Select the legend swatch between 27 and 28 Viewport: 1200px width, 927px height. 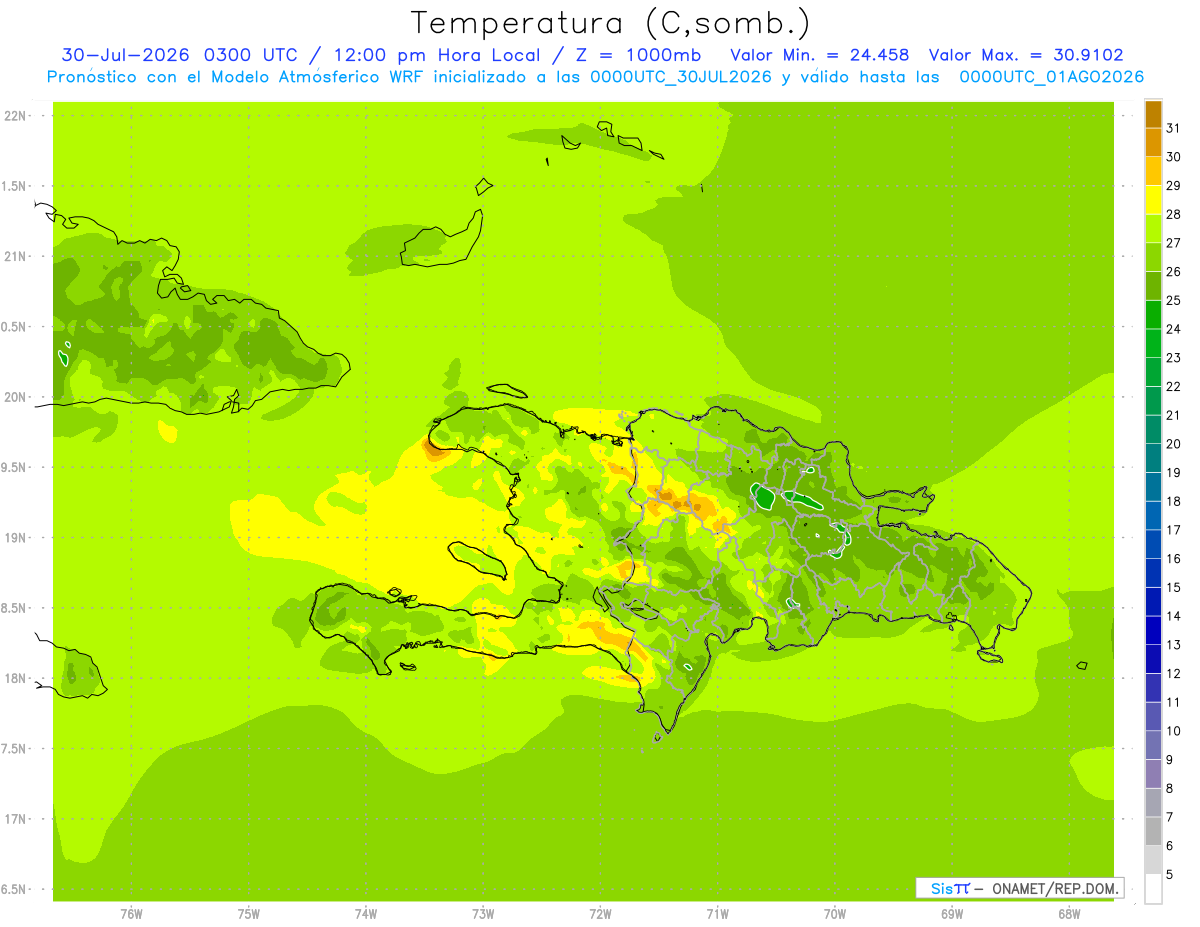pyautogui.click(x=1153, y=229)
